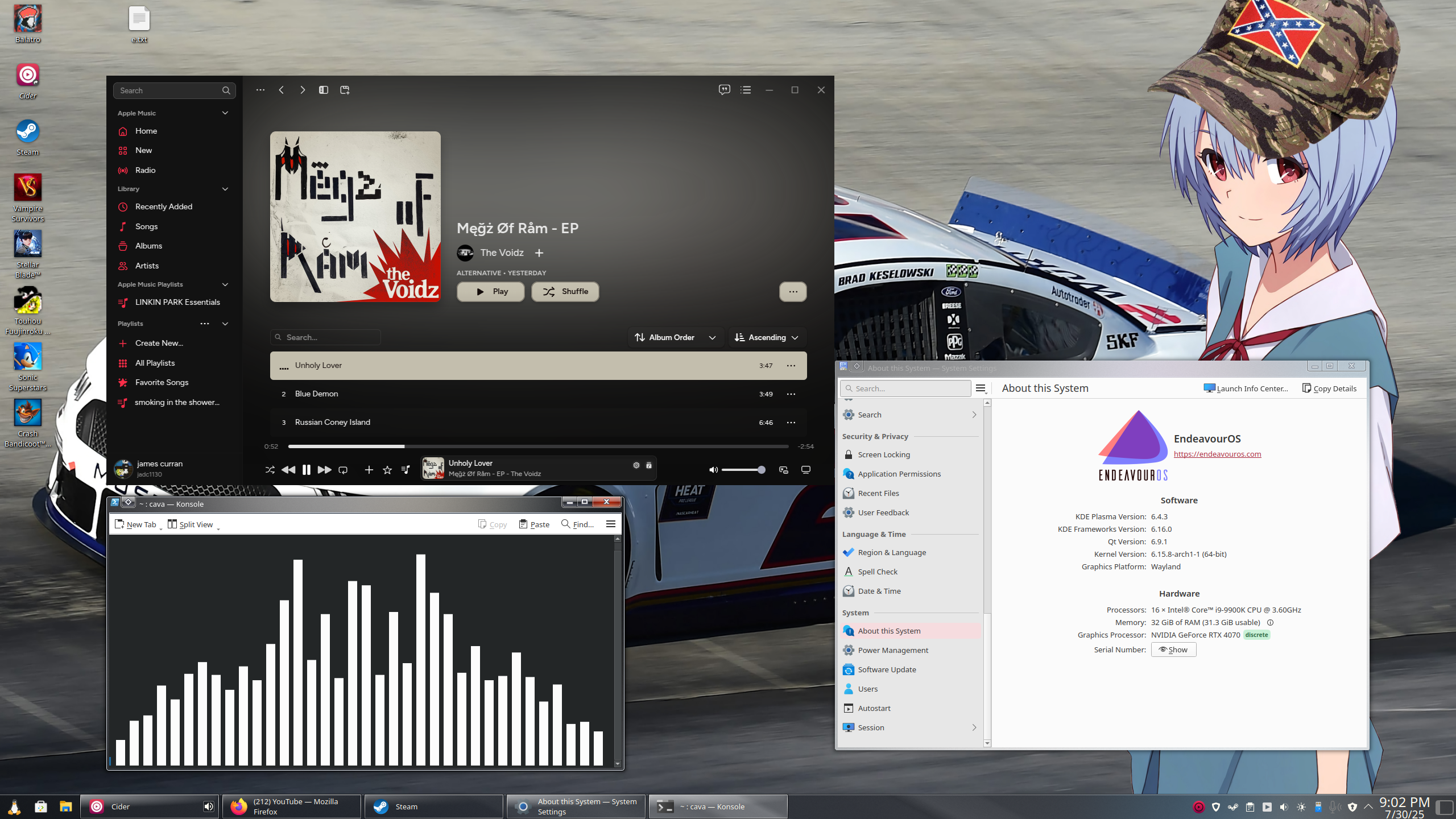Collapse the Apple Music Playlists section

[225, 284]
